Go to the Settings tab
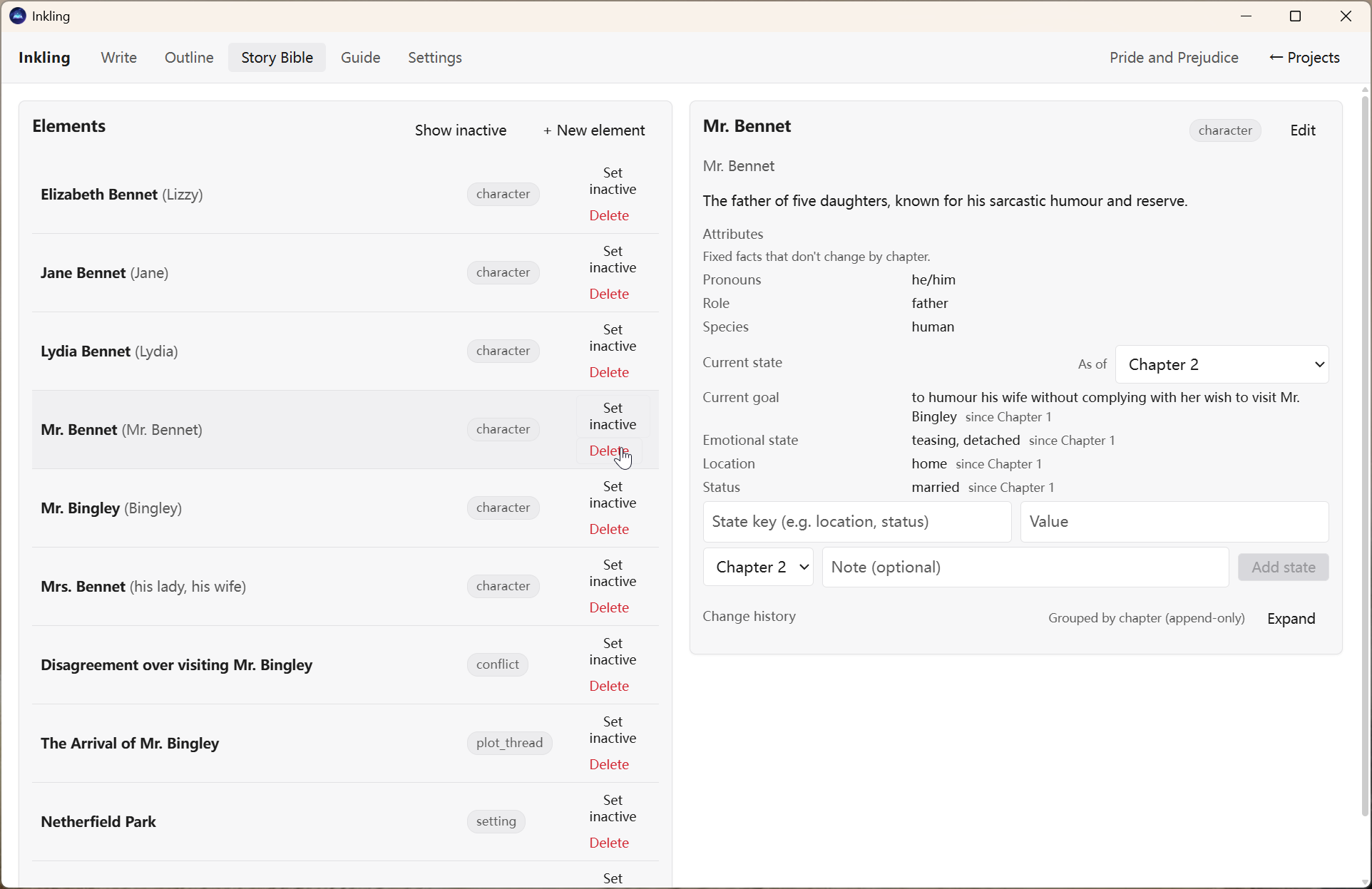 [435, 58]
